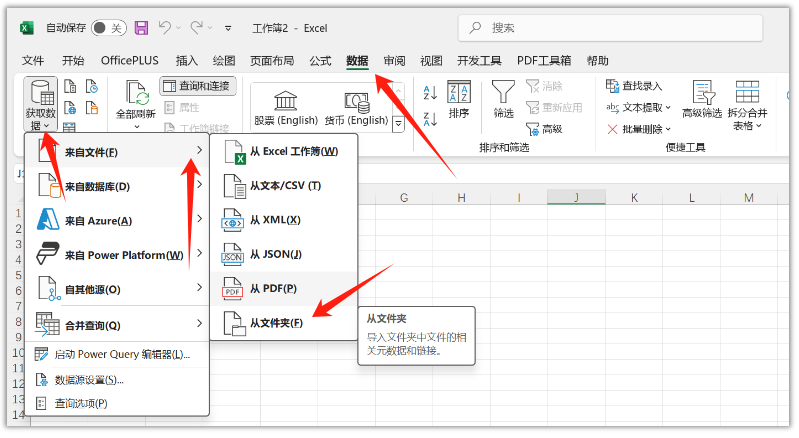The width and height of the screenshot is (799, 438).
Task: Choose 从 JSON(J) option
Action: click(x=284, y=254)
